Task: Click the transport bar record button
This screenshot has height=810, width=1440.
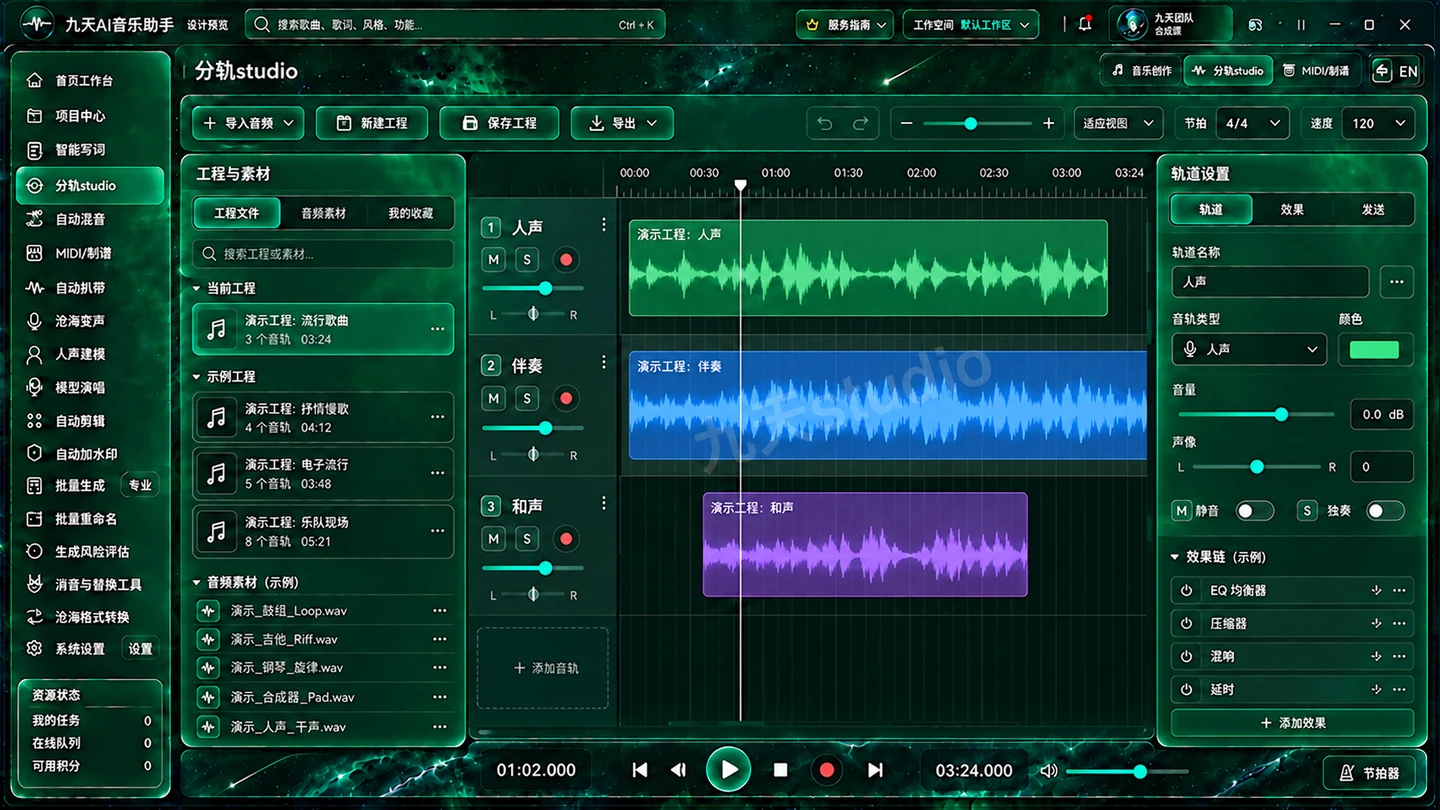Action: [827, 770]
